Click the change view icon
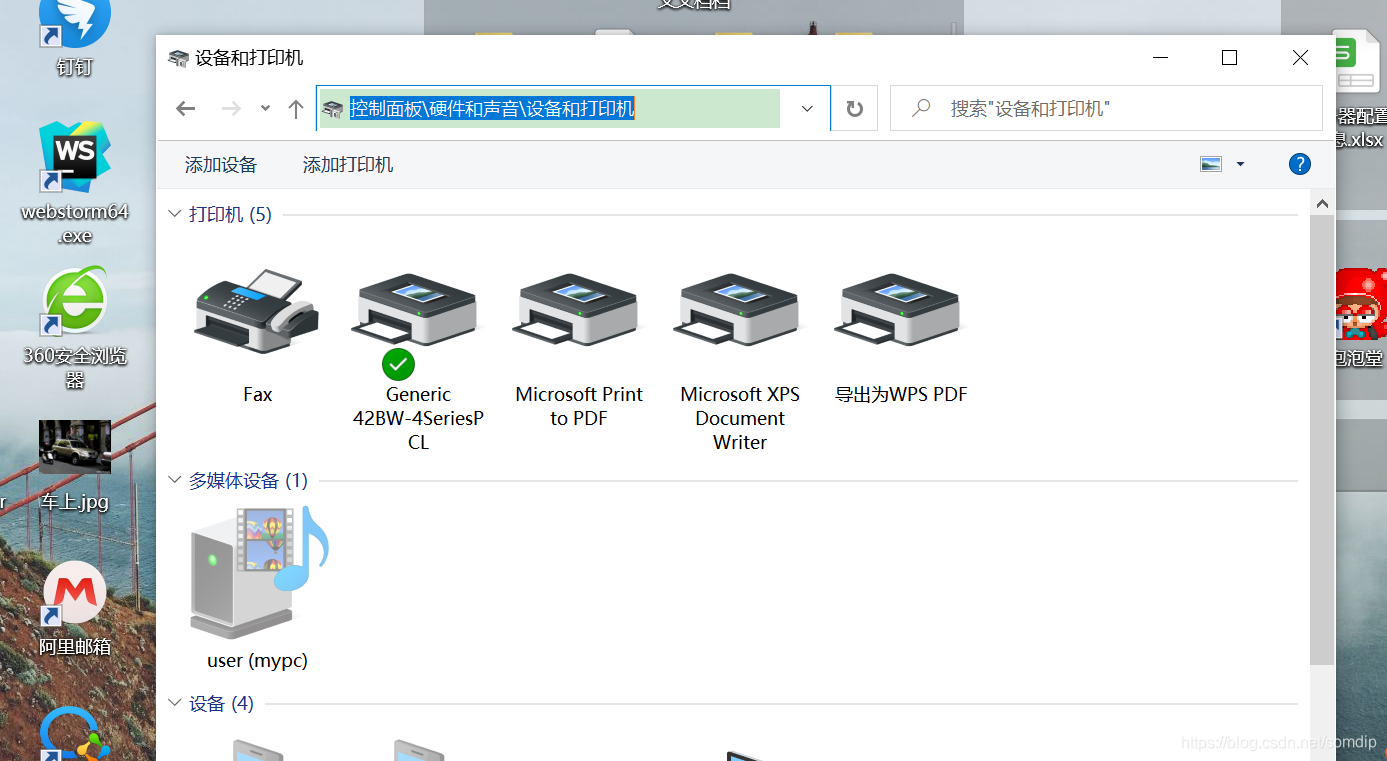Image resolution: width=1387 pixels, height=761 pixels. (x=1211, y=164)
